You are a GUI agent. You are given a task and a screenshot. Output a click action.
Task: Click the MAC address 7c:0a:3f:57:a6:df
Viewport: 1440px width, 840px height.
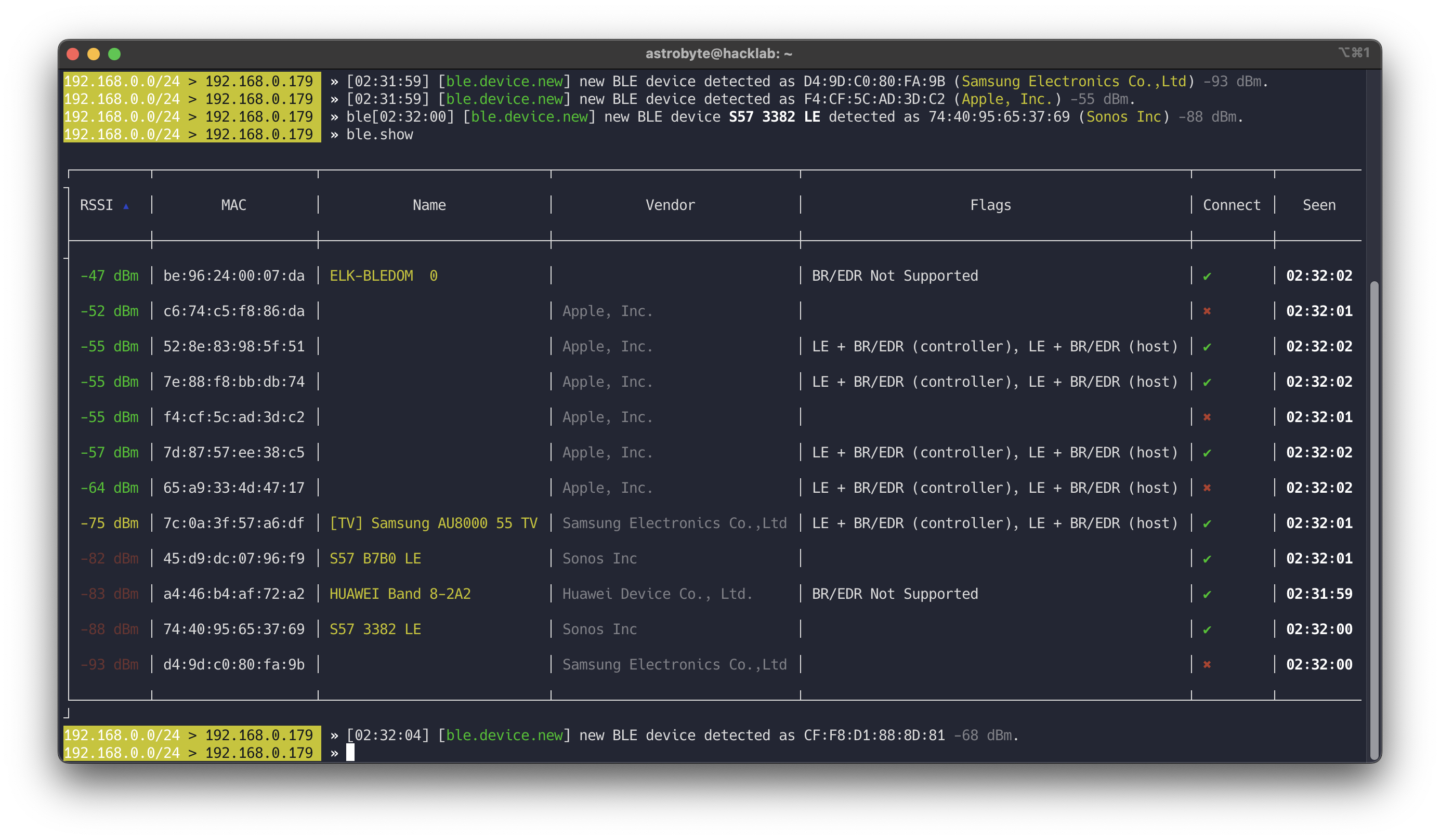coord(234,523)
